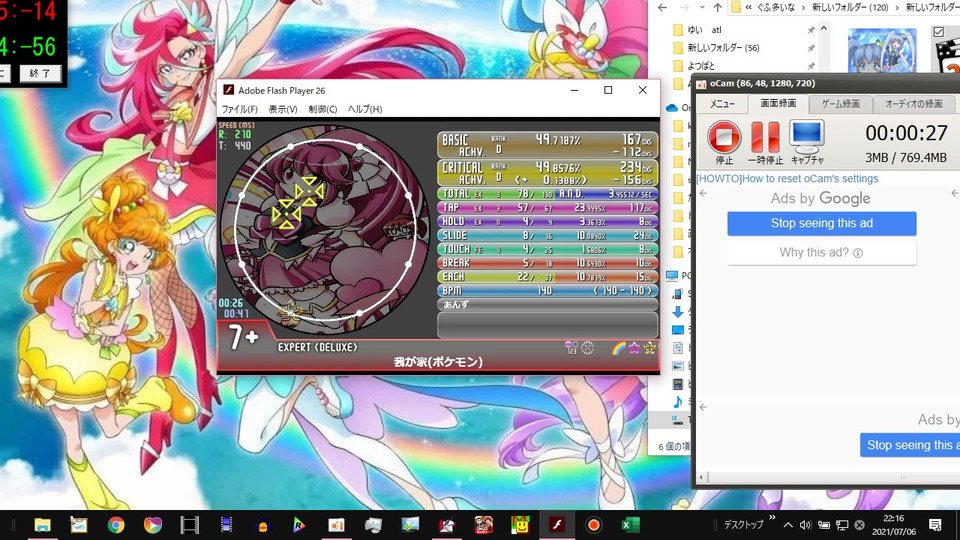Click the rainbow icon in the game footer
Image resolution: width=960 pixels, height=540 pixels.
click(x=618, y=348)
